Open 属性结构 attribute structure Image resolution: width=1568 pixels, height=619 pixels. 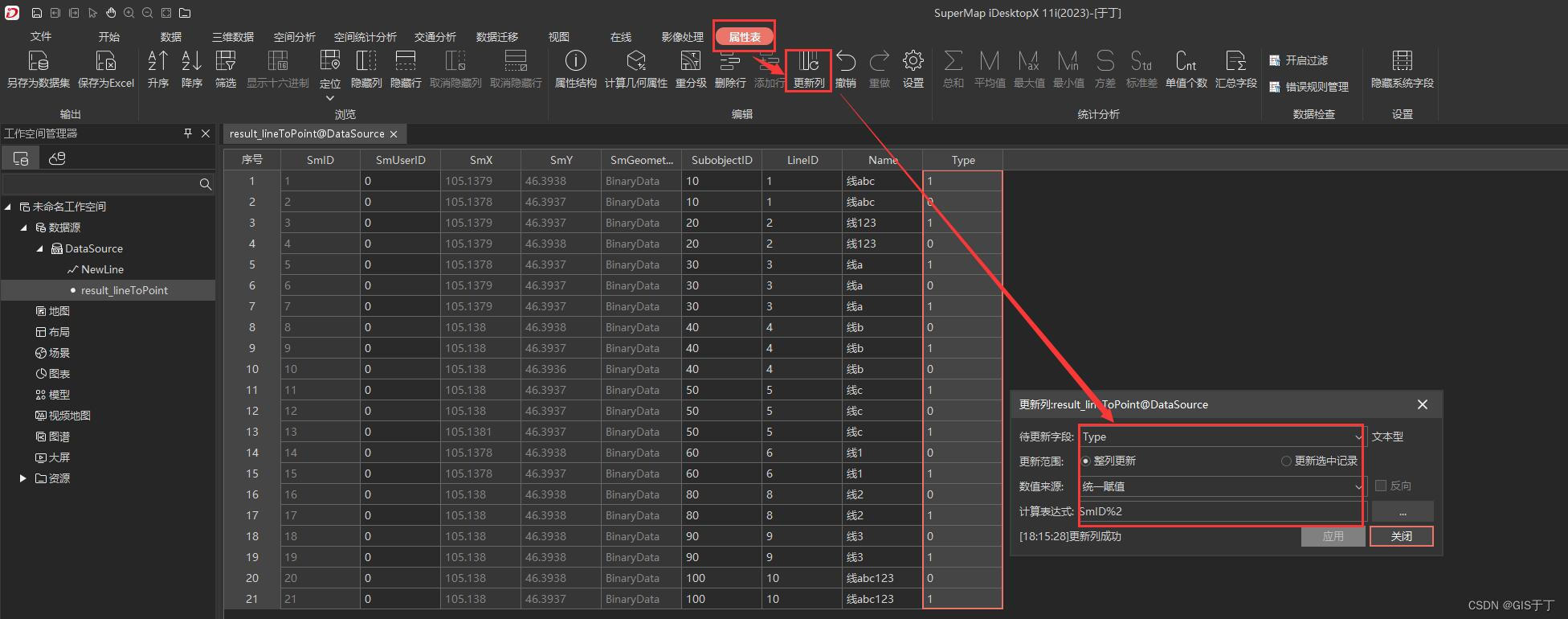[576, 68]
